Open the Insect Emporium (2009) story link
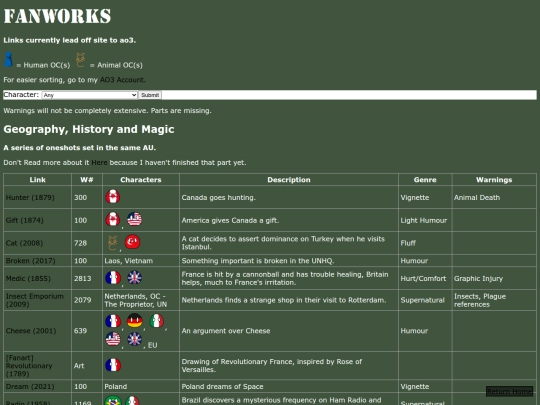This screenshot has height=405, width=540. (34, 300)
